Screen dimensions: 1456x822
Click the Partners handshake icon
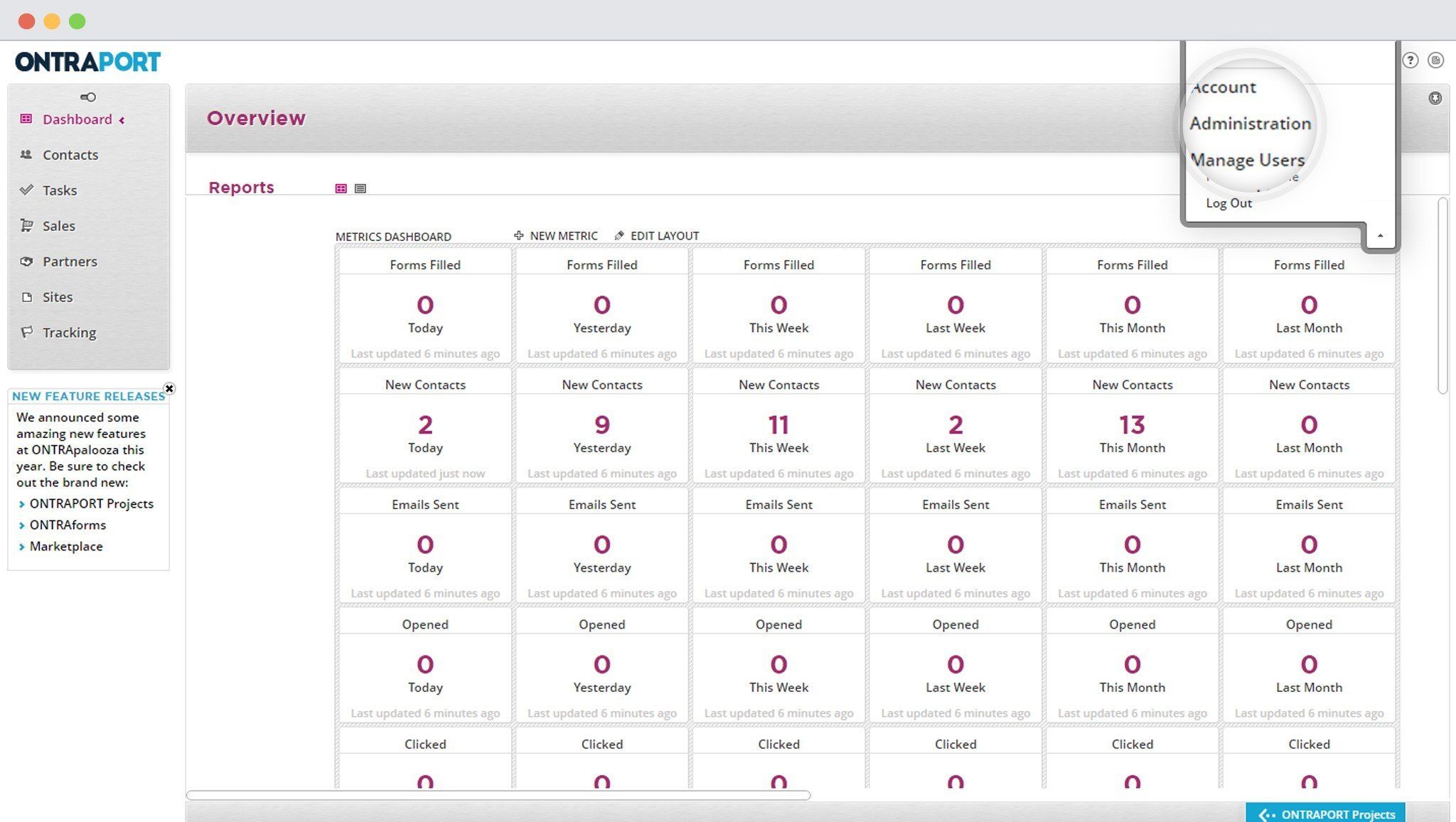click(26, 261)
